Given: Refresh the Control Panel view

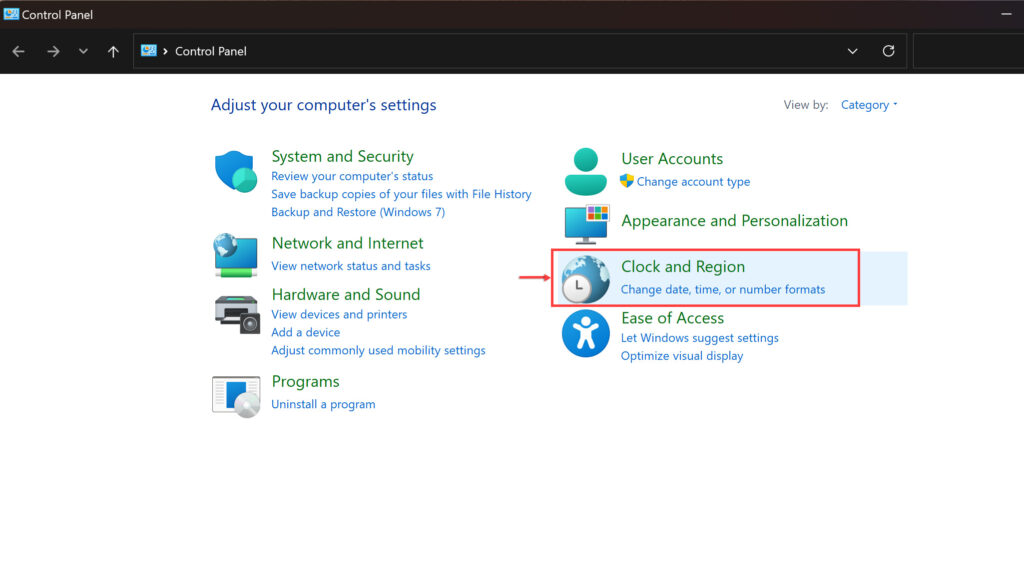Looking at the screenshot, I should click(888, 51).
